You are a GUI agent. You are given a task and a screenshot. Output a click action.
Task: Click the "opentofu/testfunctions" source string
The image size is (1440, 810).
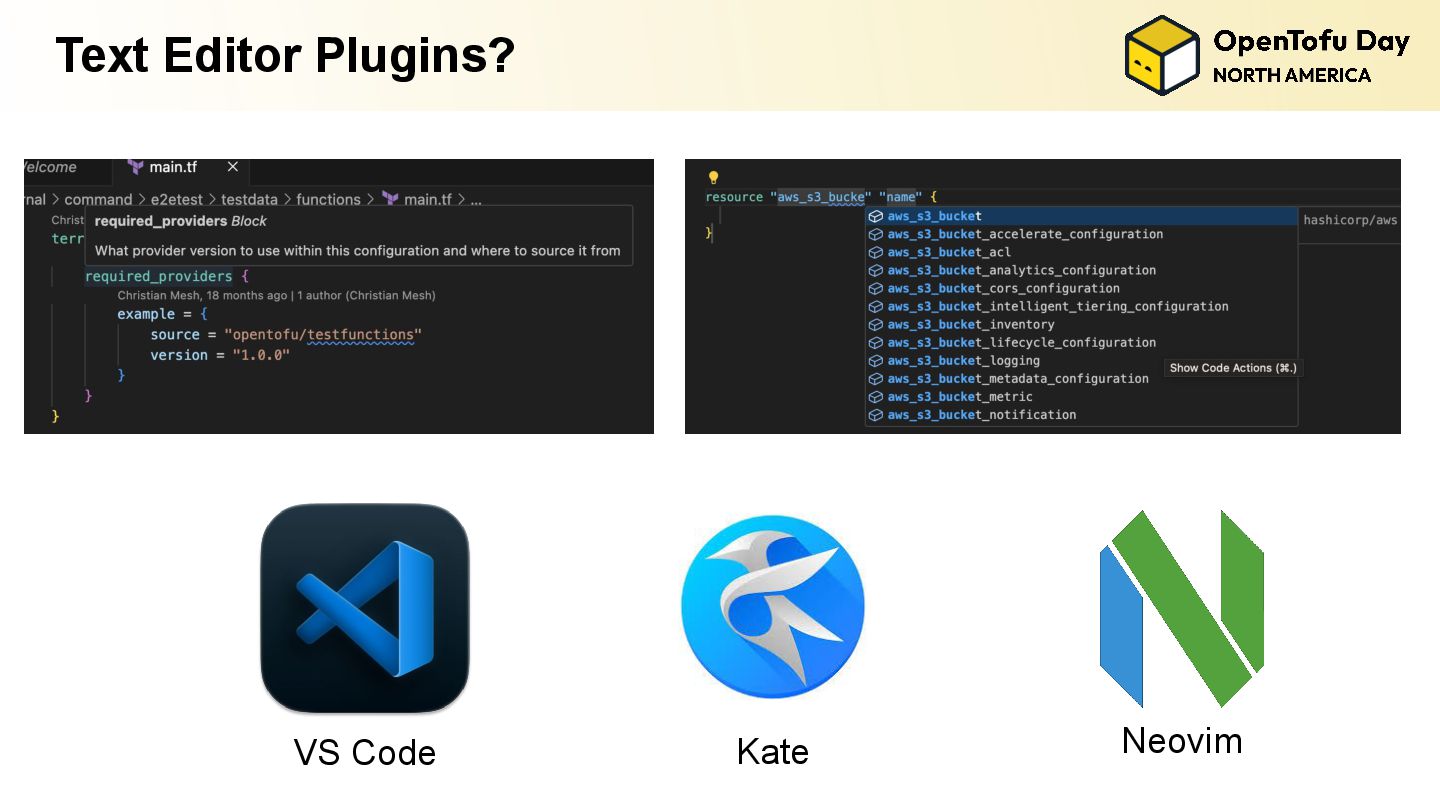323,334
